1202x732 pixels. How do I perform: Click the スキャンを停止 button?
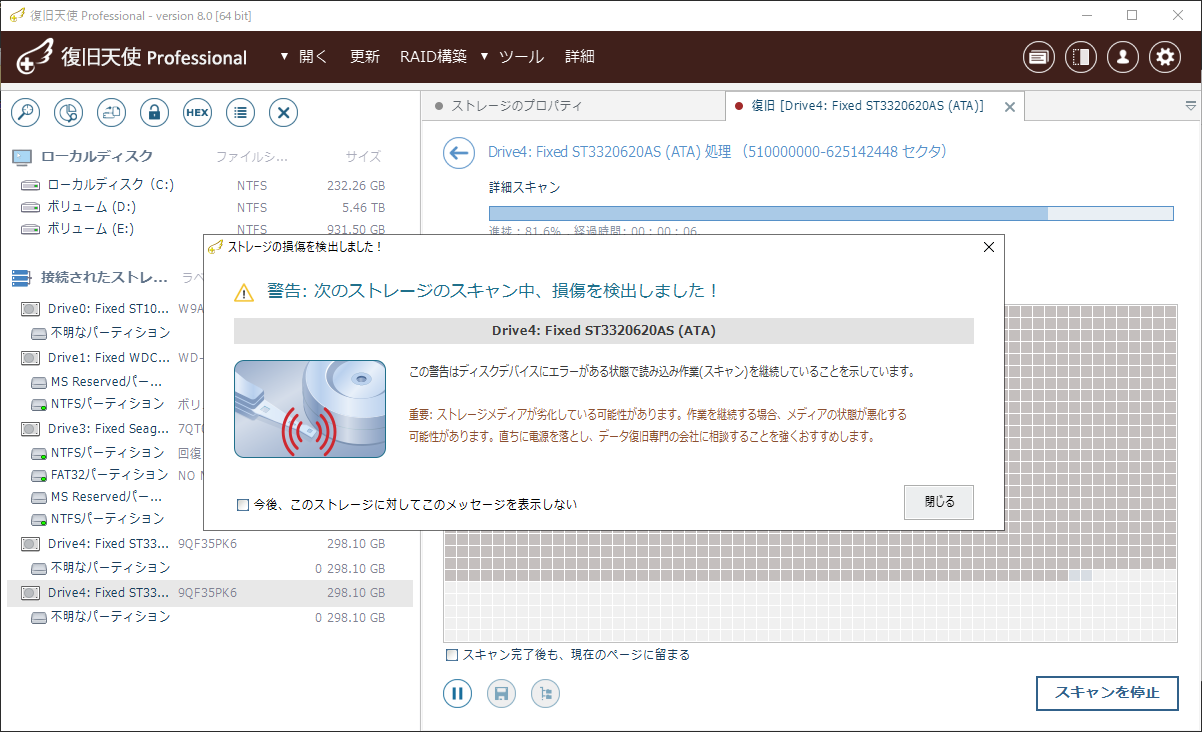[x=1107, y=693]
